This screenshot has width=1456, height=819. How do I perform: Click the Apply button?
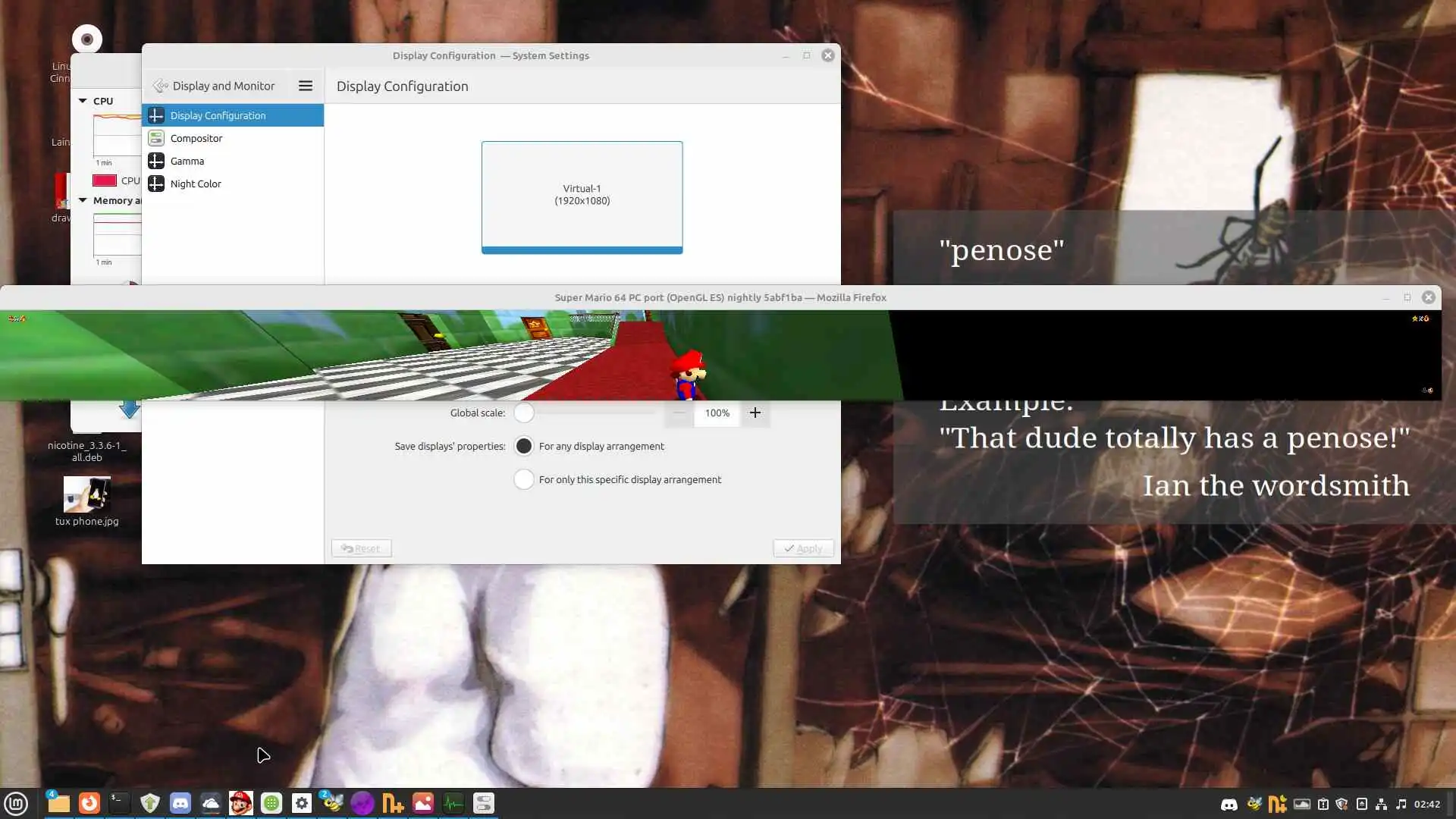point(803,548)
